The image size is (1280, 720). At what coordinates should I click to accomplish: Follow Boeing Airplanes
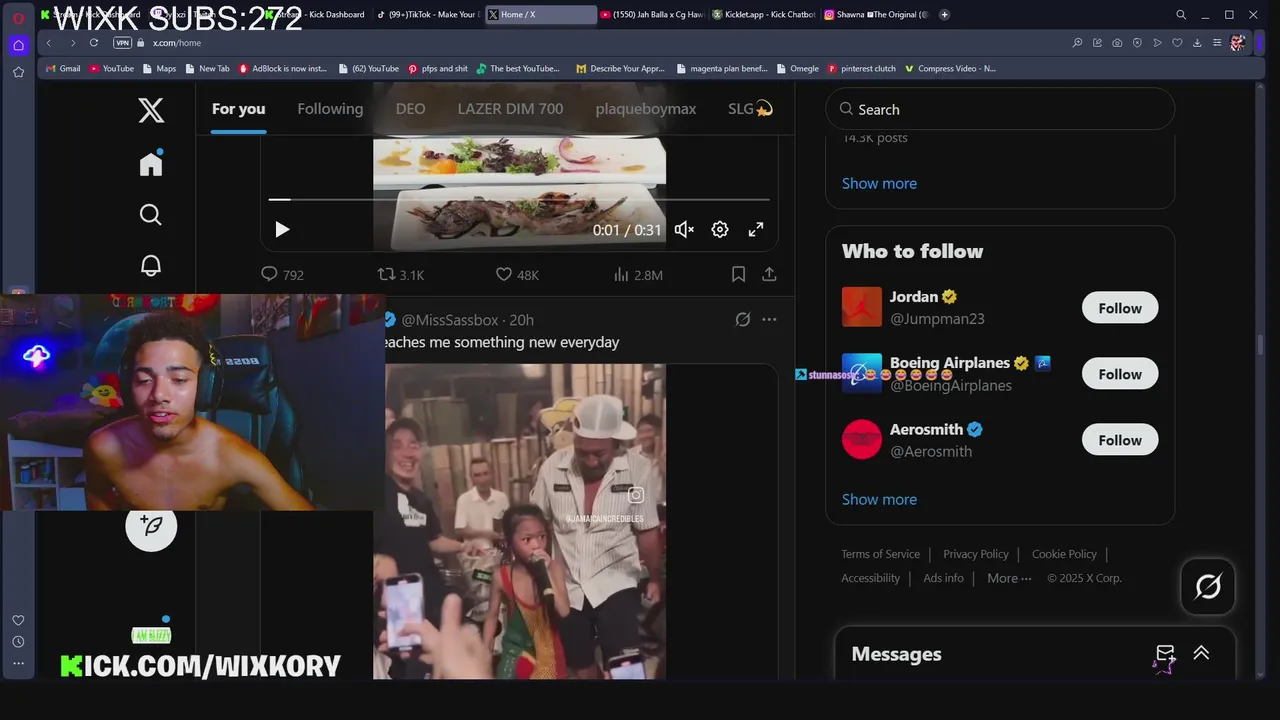(x=1120, y=374)
